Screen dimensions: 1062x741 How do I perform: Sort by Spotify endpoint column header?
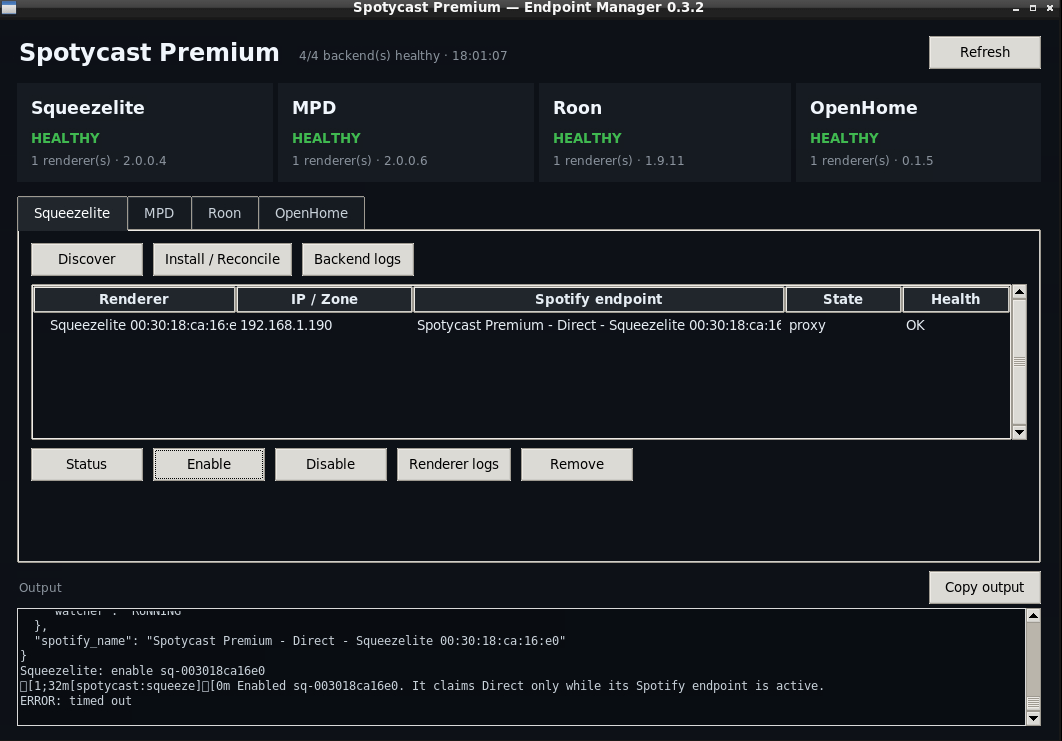tap(599, 299)
